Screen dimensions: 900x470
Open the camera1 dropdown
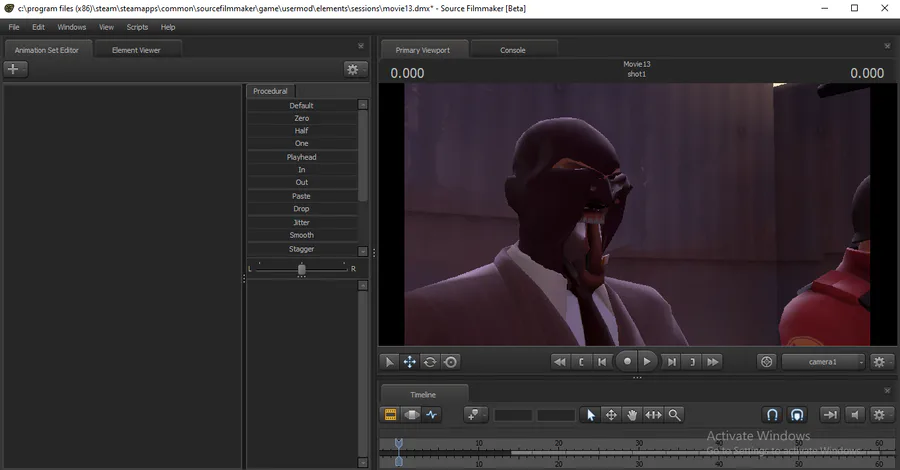823,362
